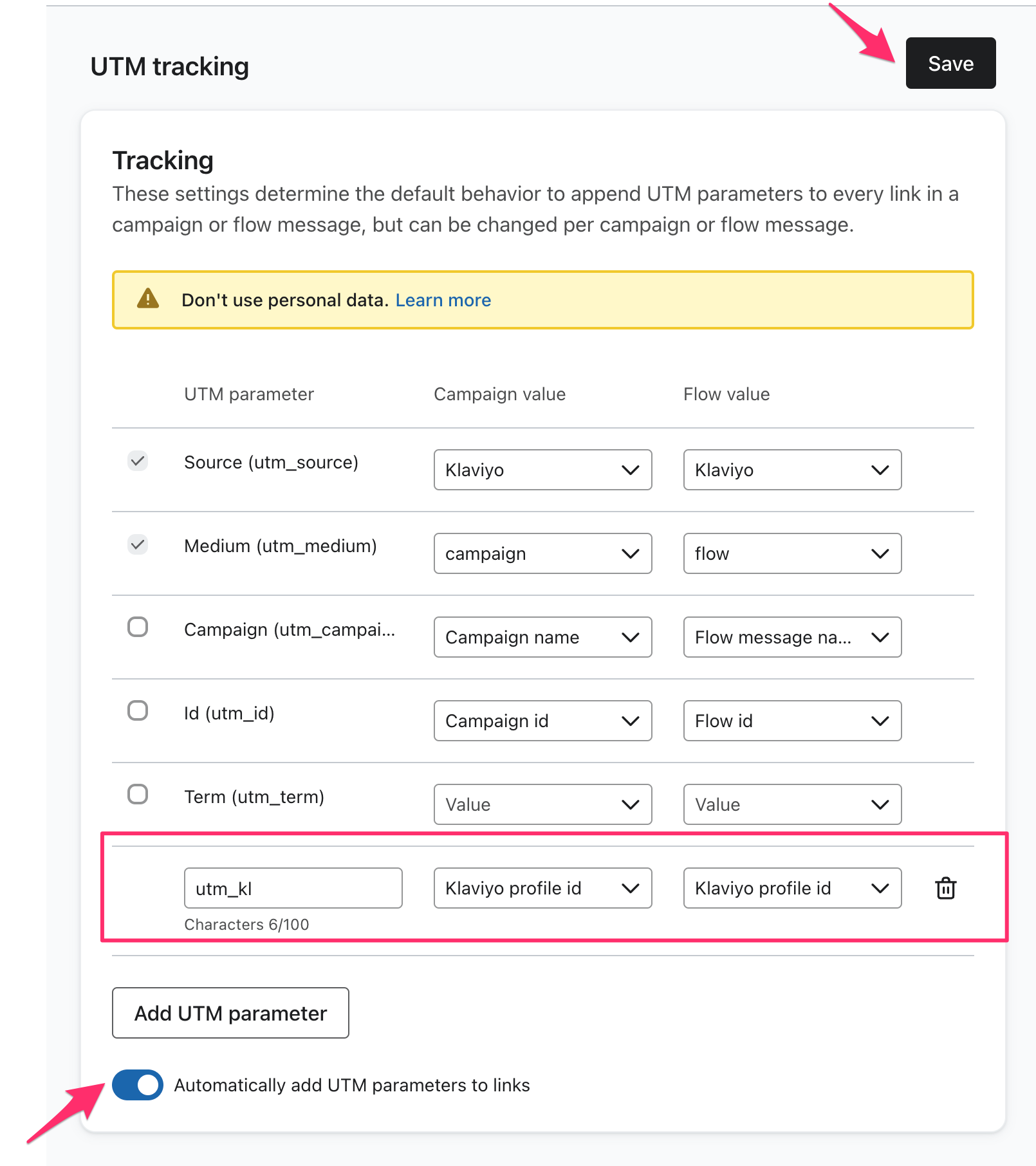Open the Source campaign value dropdown
The width and height of the screenshot is (1036, 1166).
point(542,470)
